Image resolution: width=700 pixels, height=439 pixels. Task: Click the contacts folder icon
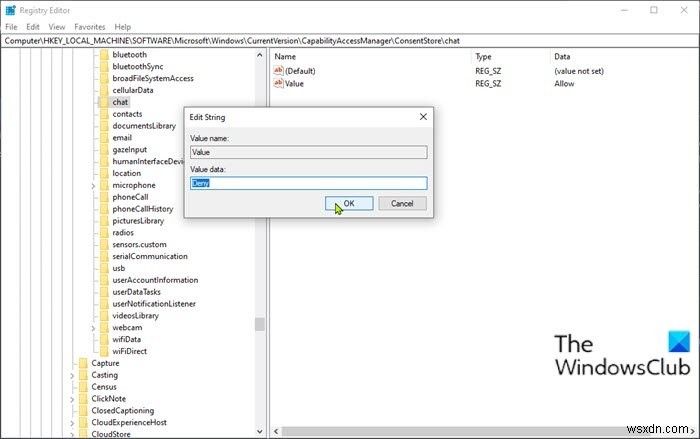[x=104, y=114]
